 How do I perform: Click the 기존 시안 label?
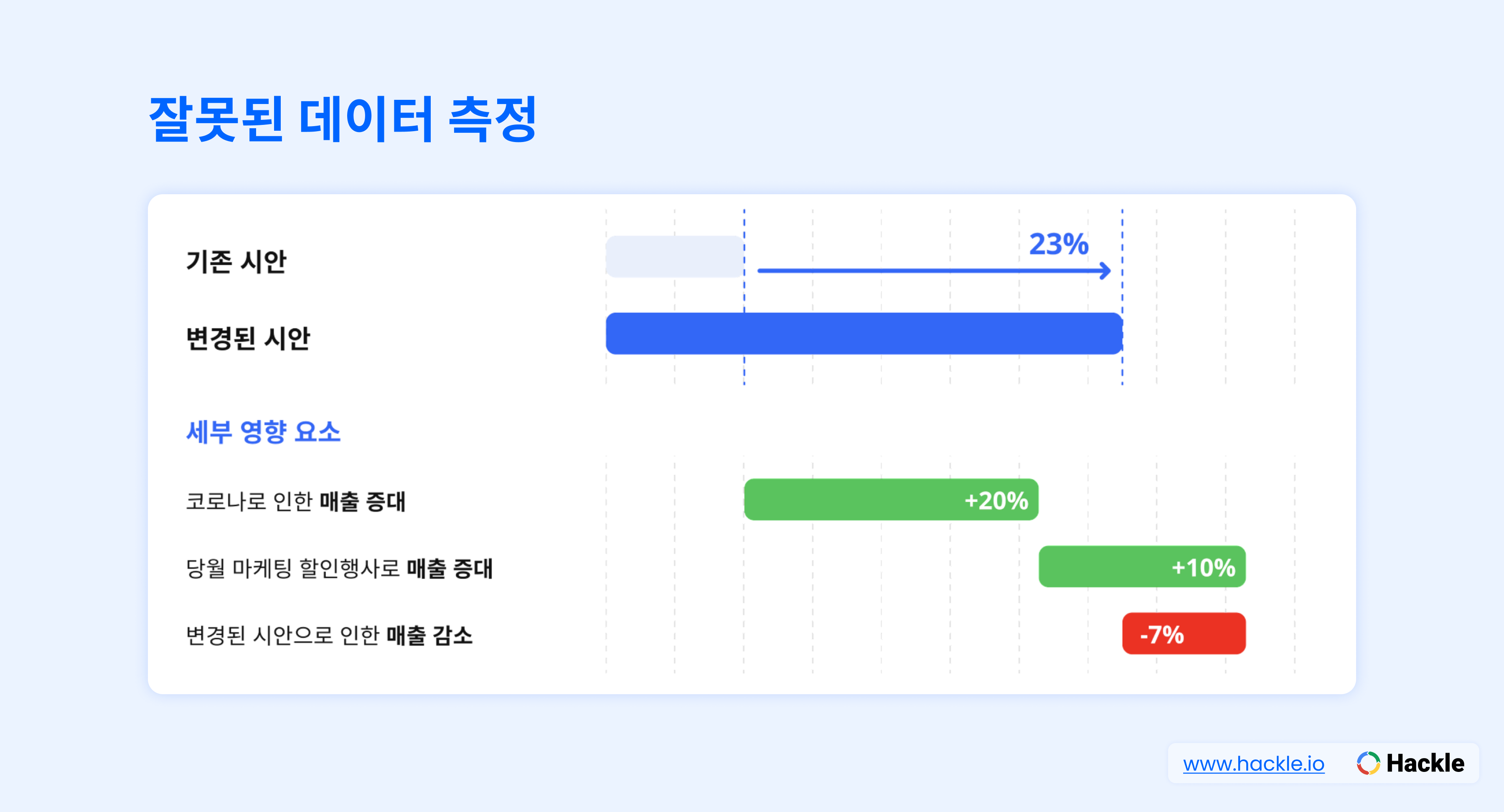(x=236, y=261)
